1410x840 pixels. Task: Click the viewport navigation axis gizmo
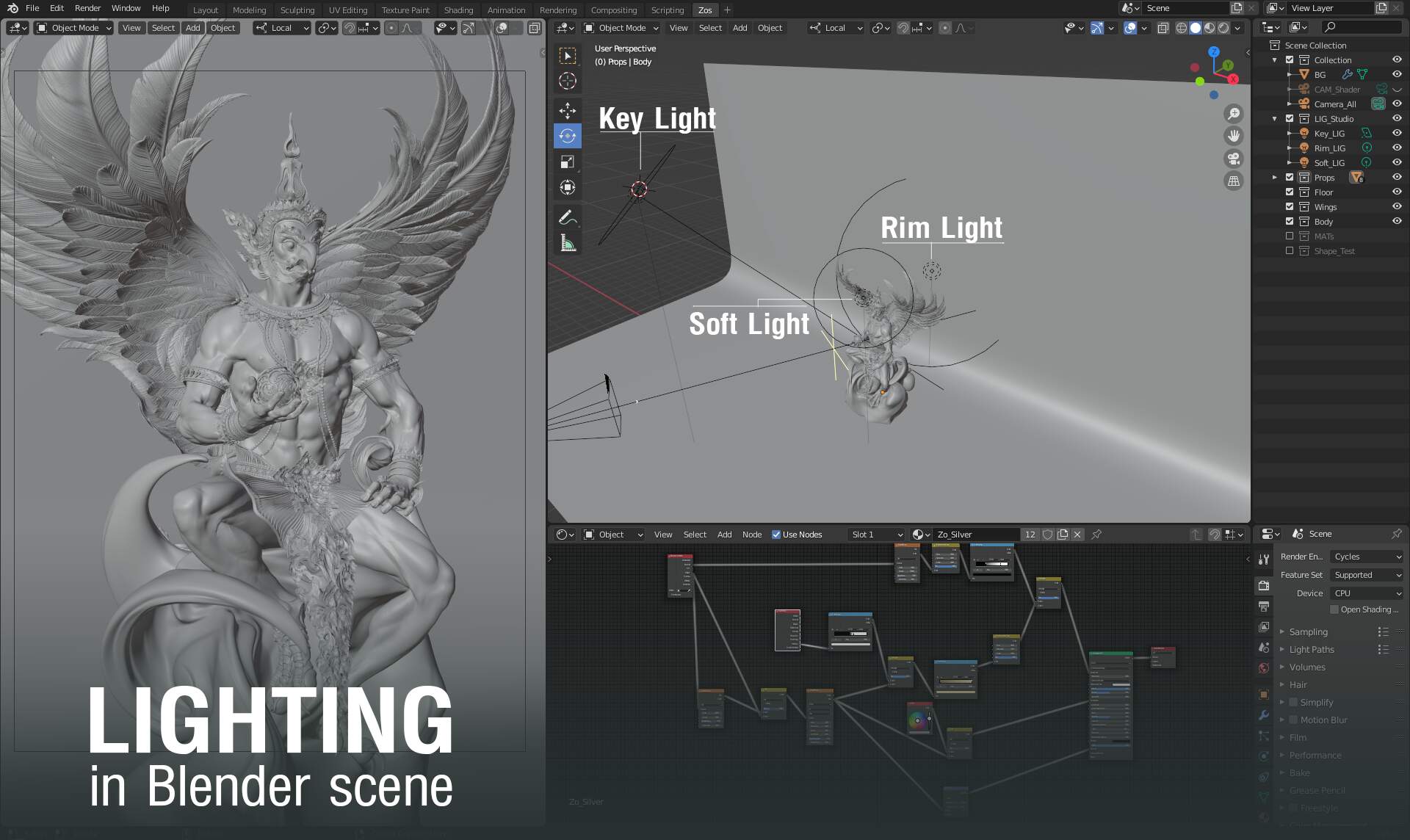[x=1215, y=72]
